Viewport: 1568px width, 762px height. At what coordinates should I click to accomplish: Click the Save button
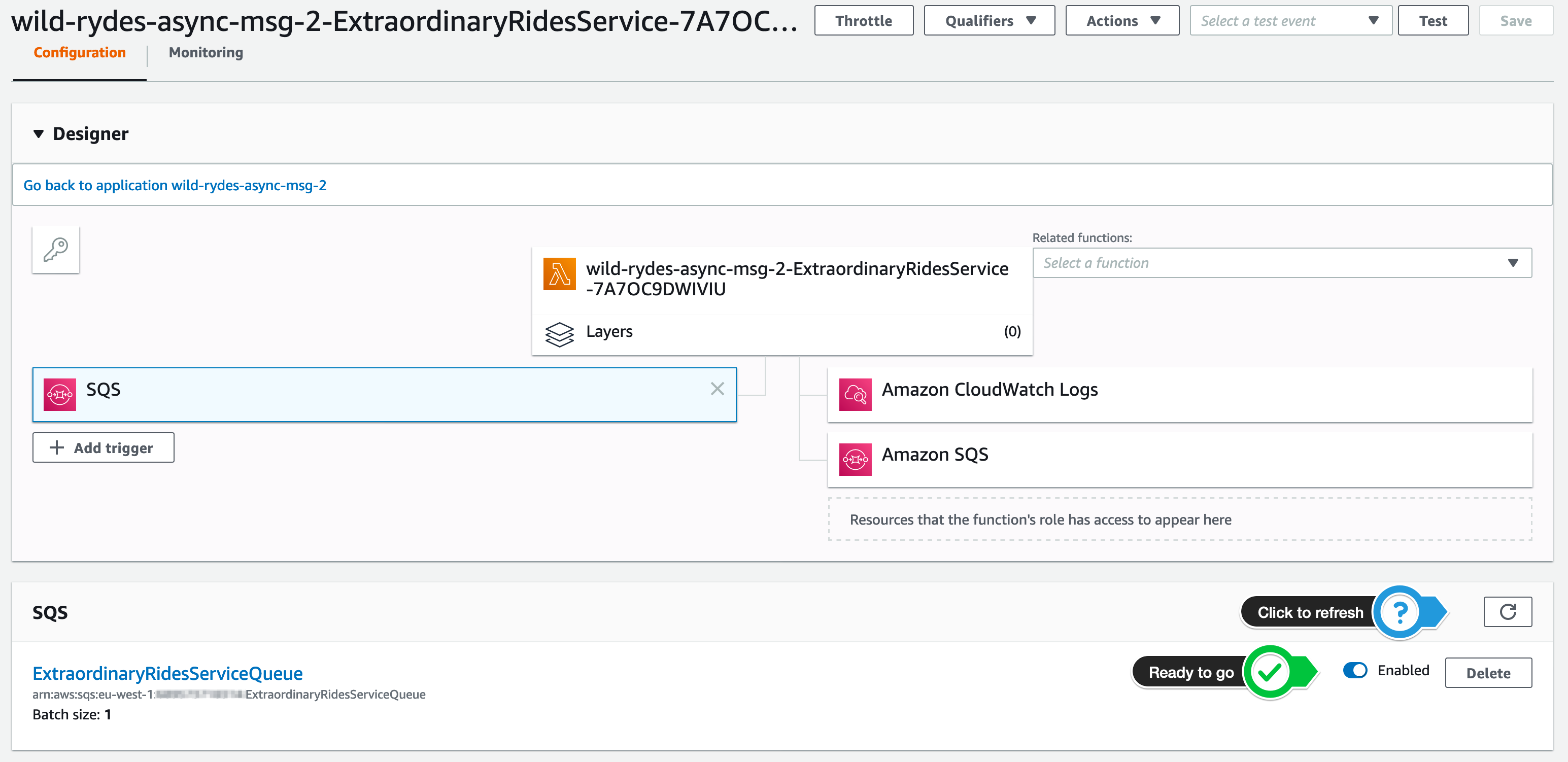[1516, 21]
